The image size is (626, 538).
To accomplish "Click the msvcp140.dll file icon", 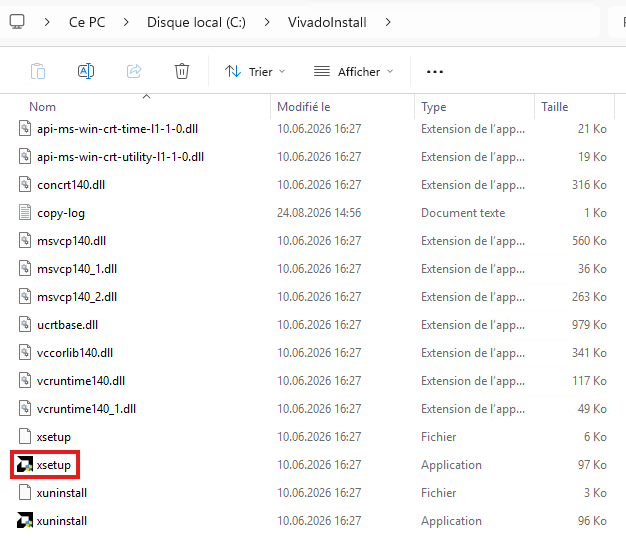I will (x=25, y=240).
